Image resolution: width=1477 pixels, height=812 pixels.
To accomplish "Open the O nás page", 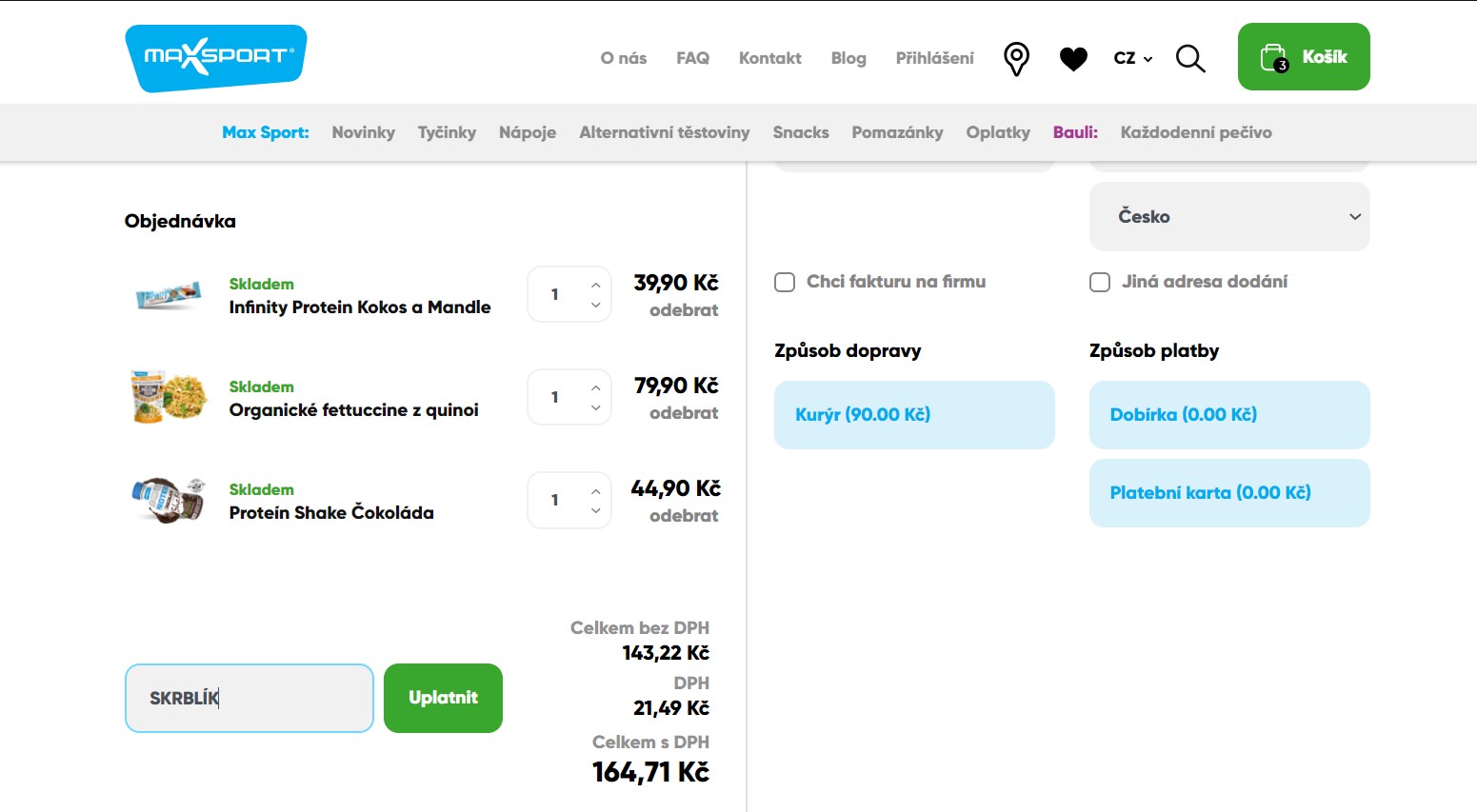I will coord(623,58).
